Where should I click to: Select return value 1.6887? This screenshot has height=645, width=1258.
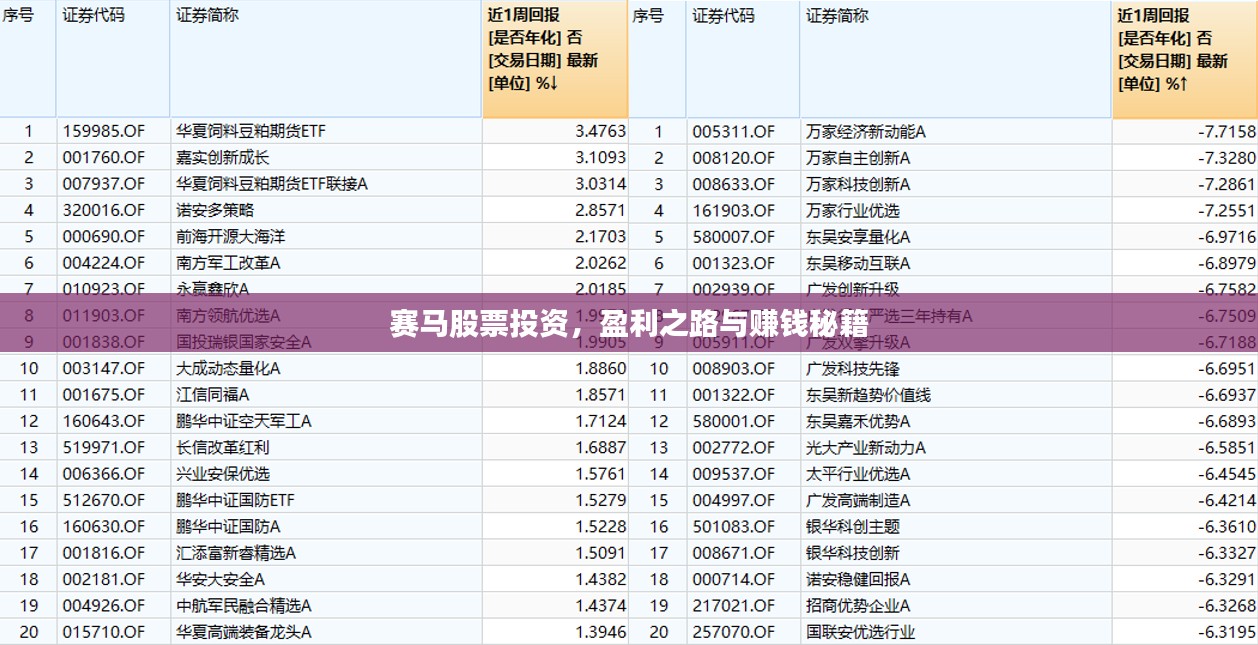(x=600, y=447)
